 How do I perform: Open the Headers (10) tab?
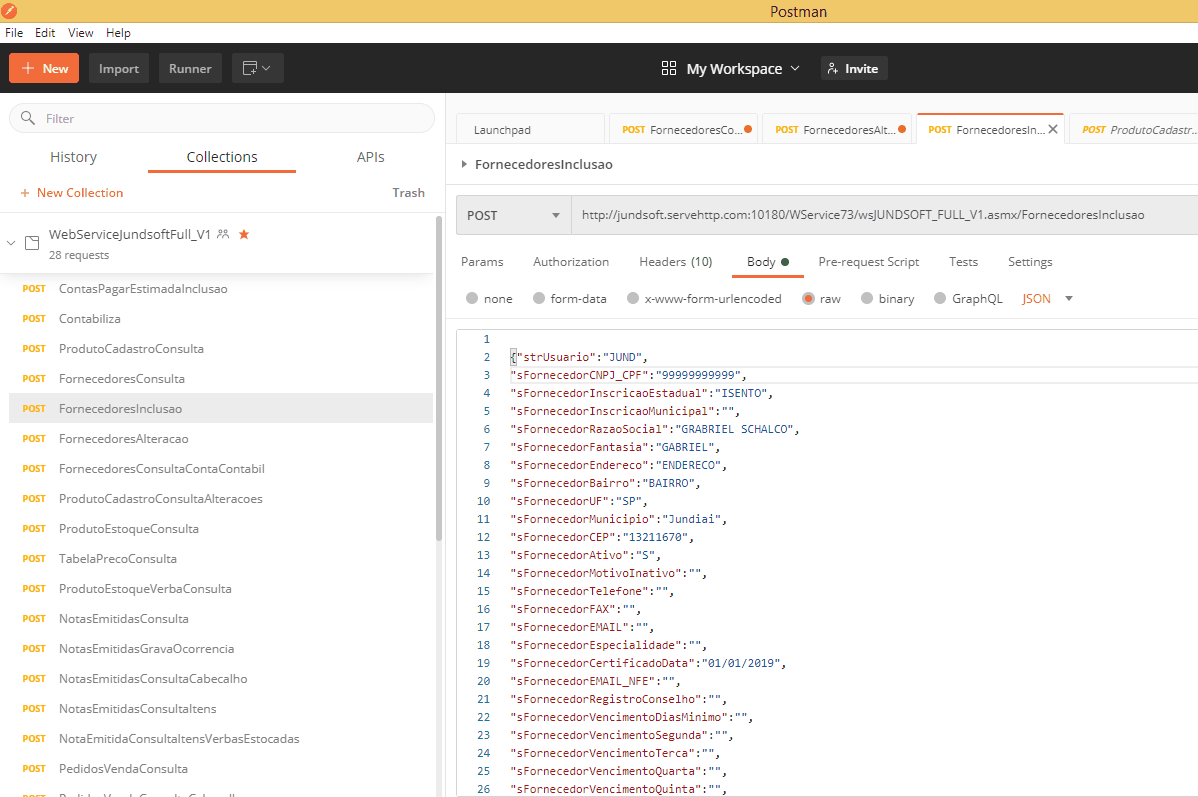(x=675, y=262)
